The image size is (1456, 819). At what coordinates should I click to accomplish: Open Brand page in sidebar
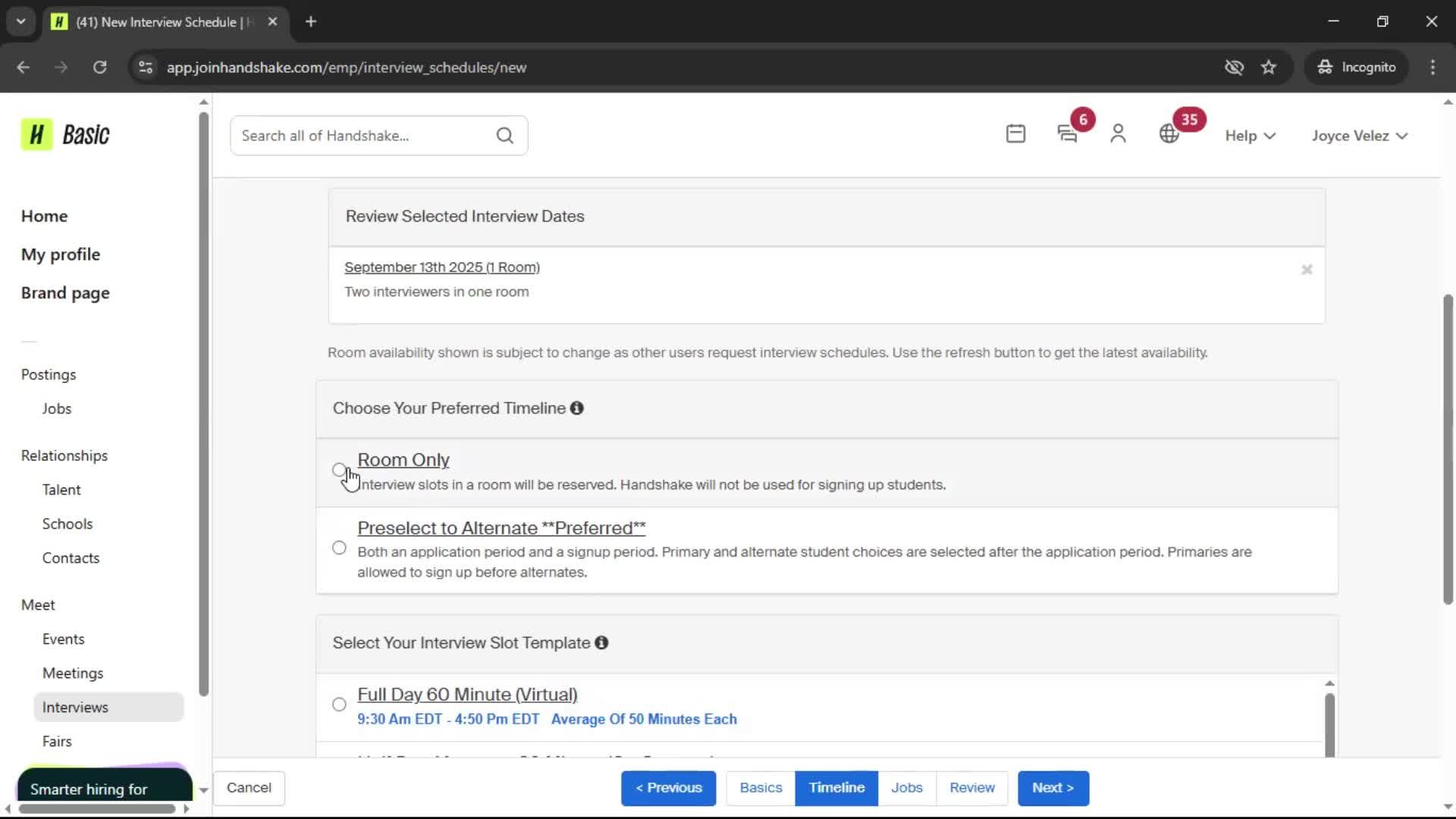coord(65,293)
